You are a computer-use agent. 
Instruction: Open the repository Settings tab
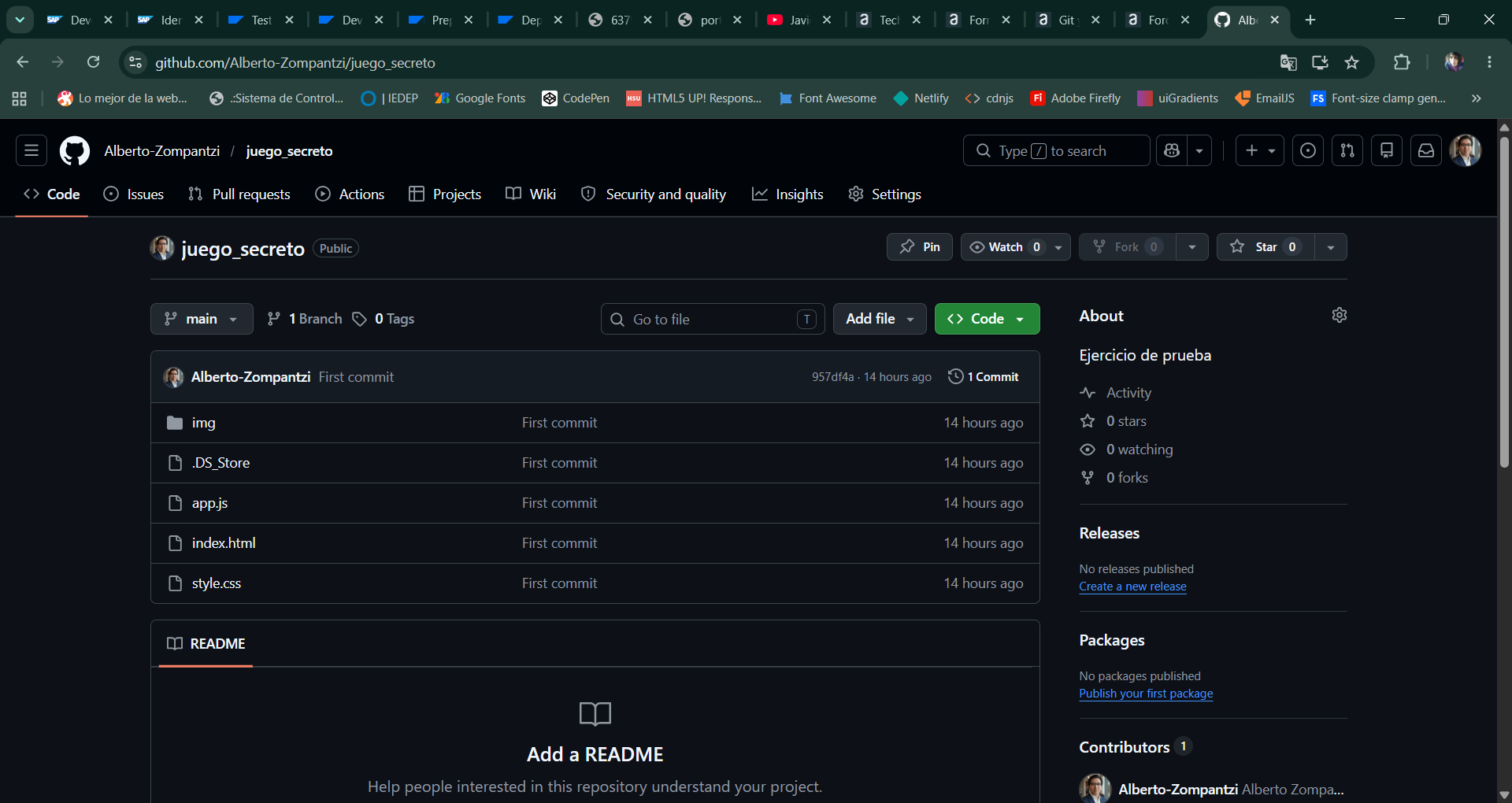(884, 194)
